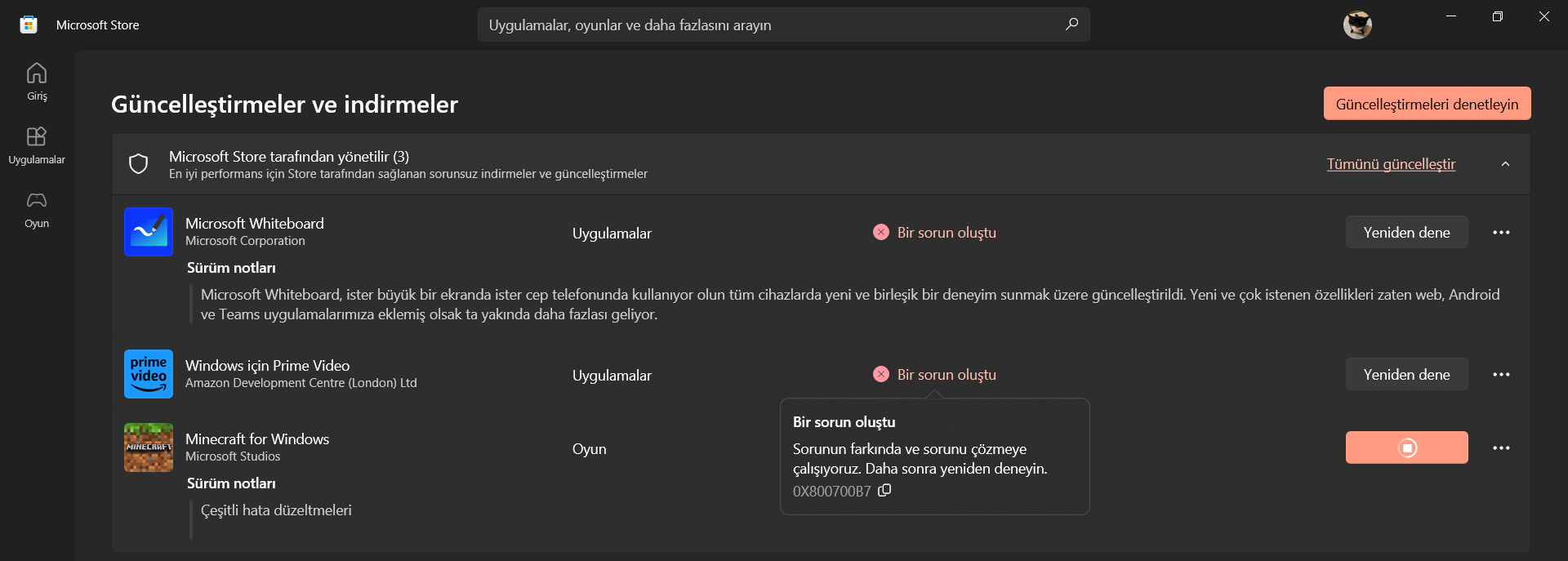Screen dimensions: 1568x561
Task: Open the Windows için Prime Video title
Action: coord(267,365)
